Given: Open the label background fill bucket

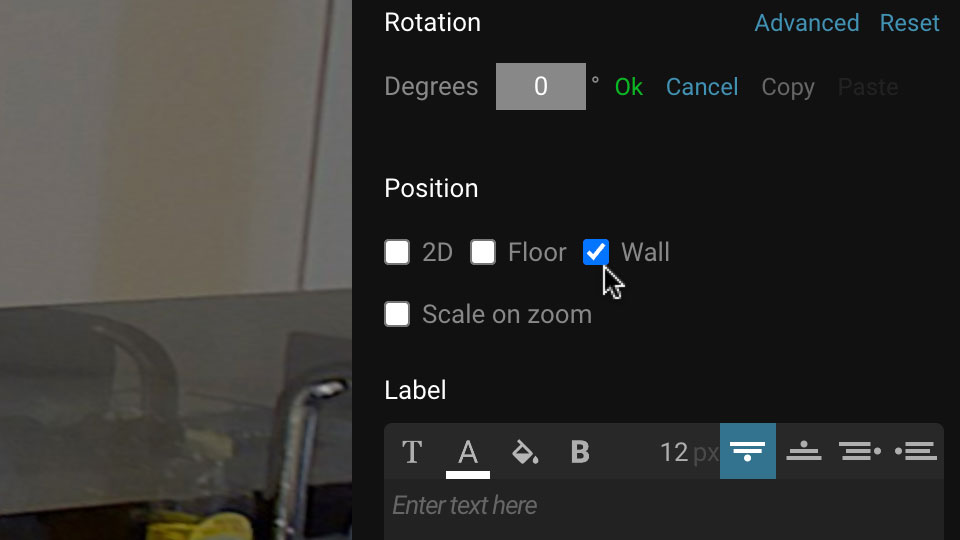Looking at the screenshot, I should coord(525,452).
